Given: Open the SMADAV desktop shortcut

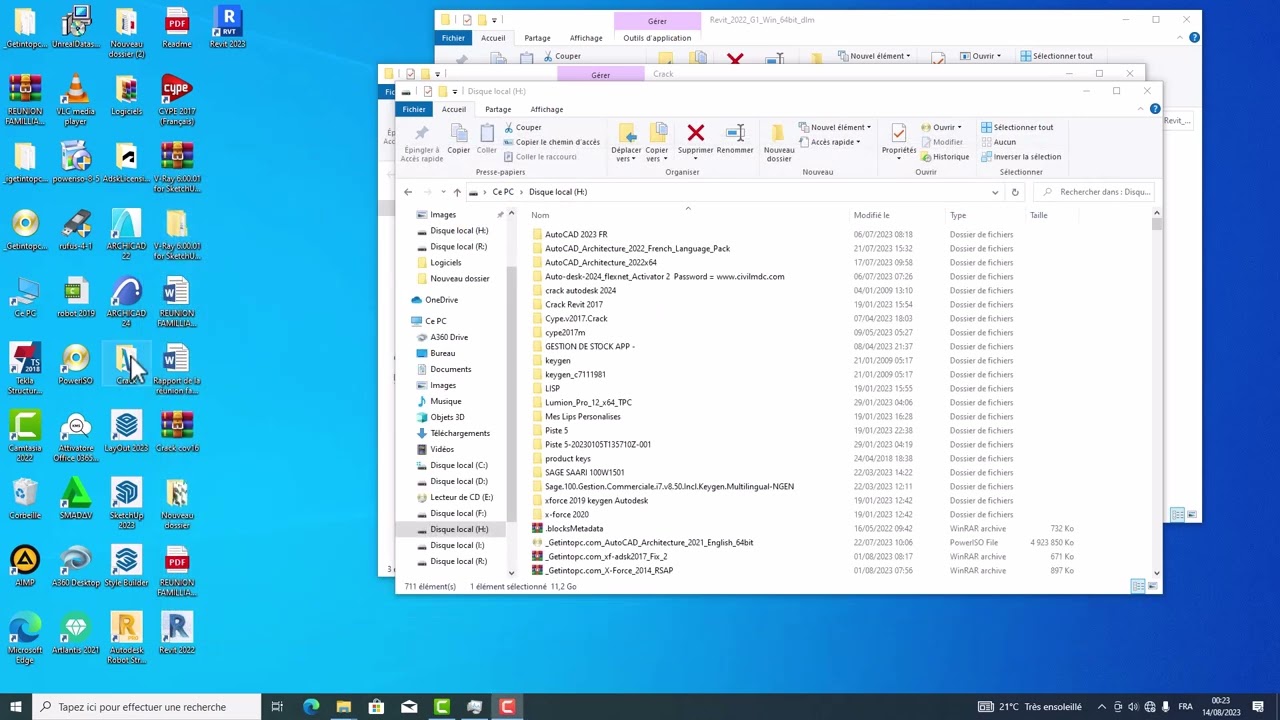Looking at the screenshot, I should click(76, 499).
